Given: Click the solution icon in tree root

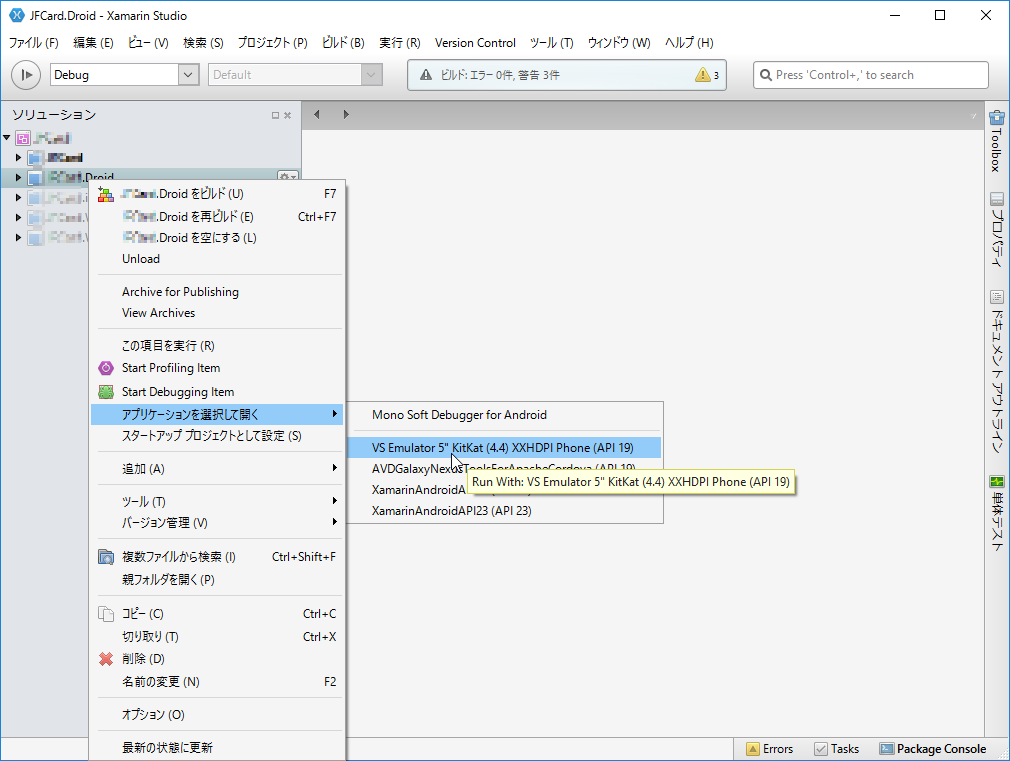Looking at the screenshot, I should click(23, 138).
